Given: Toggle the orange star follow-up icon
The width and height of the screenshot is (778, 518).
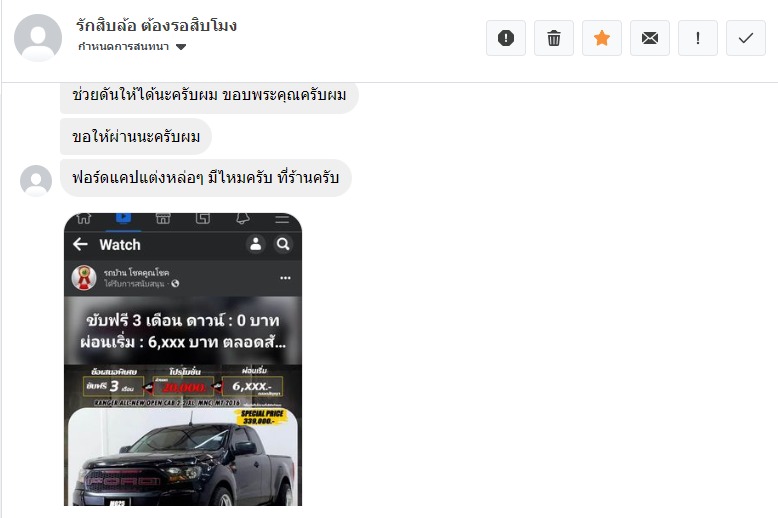Looking at the screenshot, I should [x=602, y=38].
